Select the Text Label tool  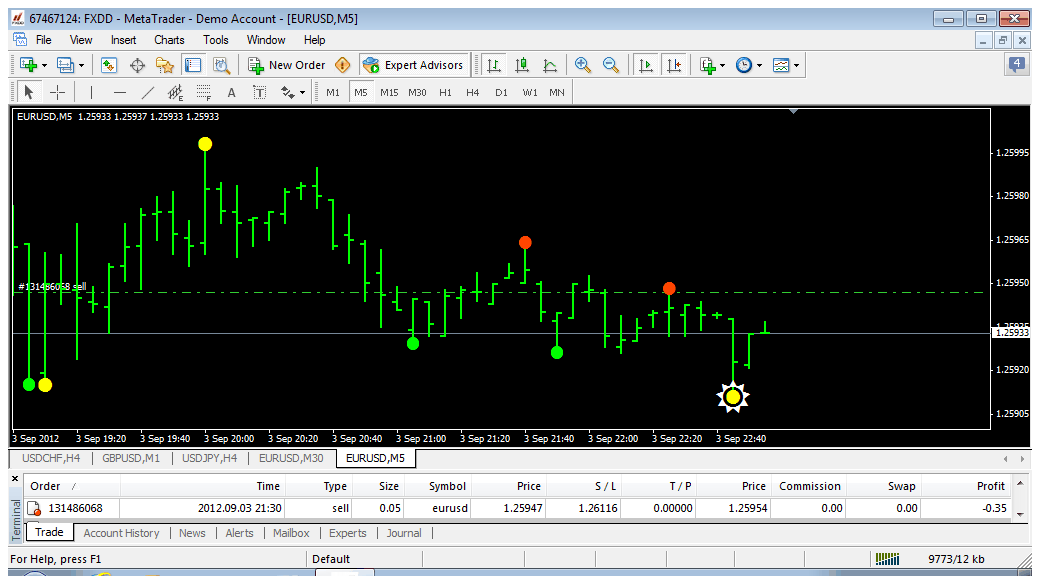pos(259,92)
